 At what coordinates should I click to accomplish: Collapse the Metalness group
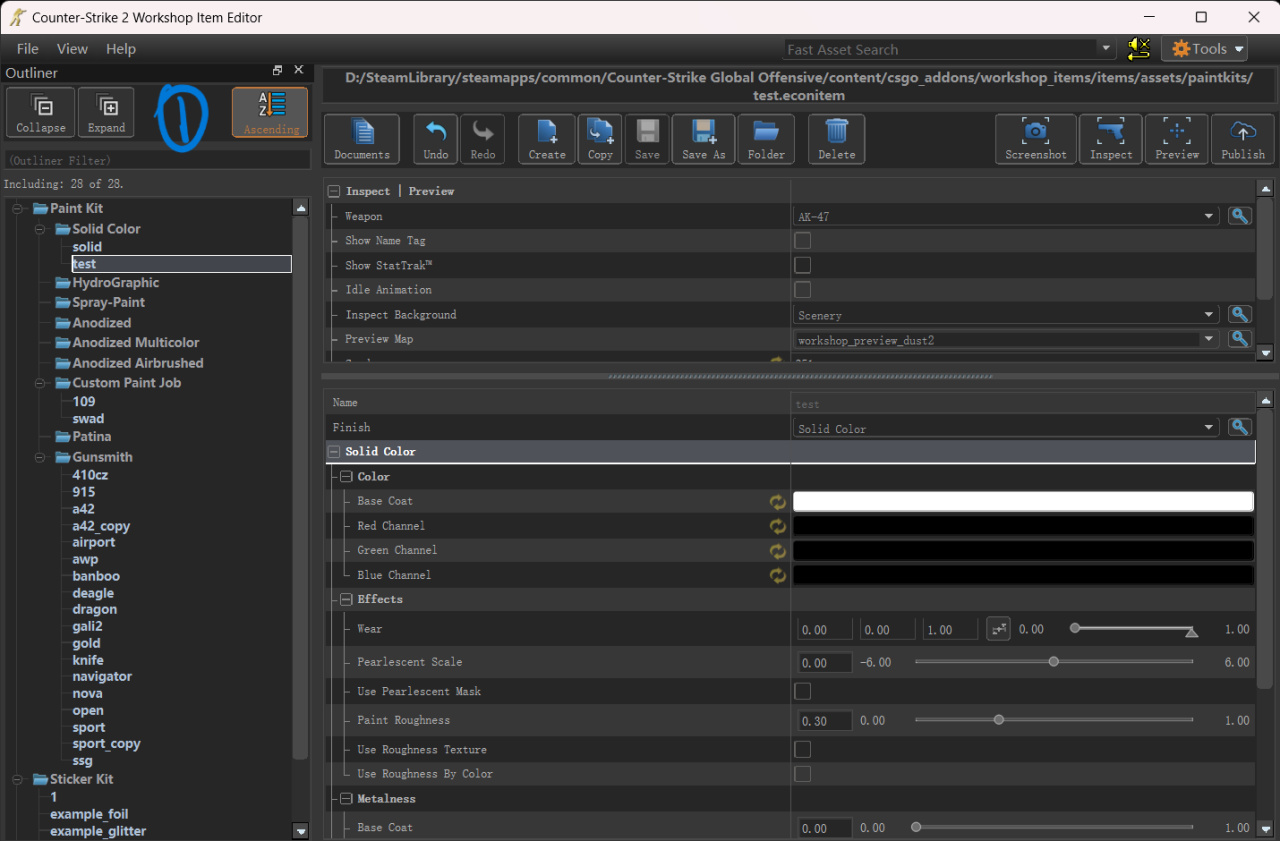347,799
